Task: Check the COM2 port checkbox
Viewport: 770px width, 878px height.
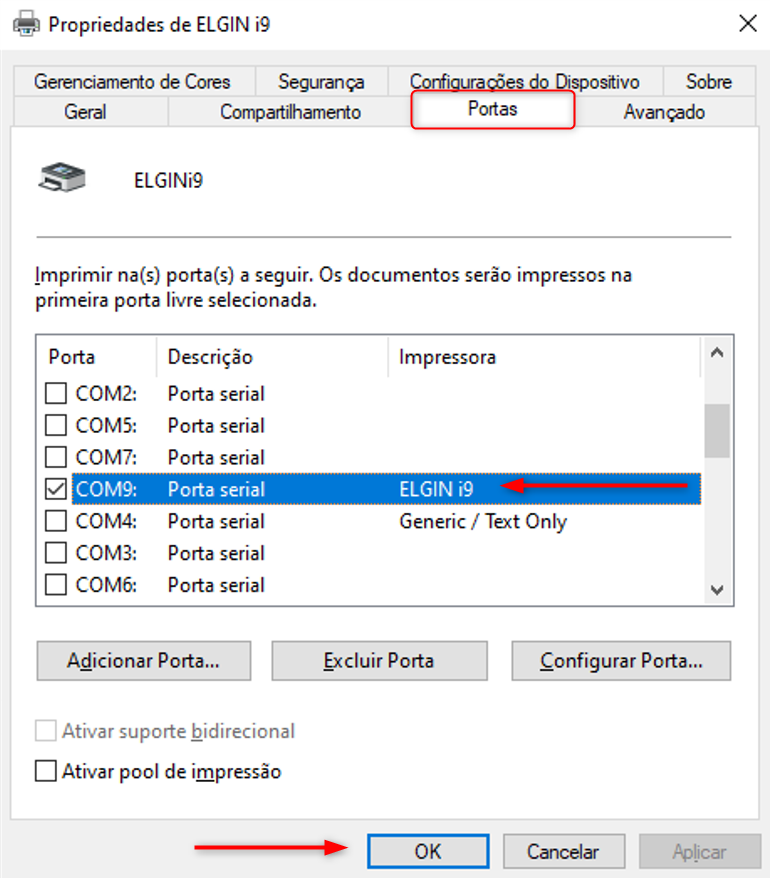Action: (57, 394)
